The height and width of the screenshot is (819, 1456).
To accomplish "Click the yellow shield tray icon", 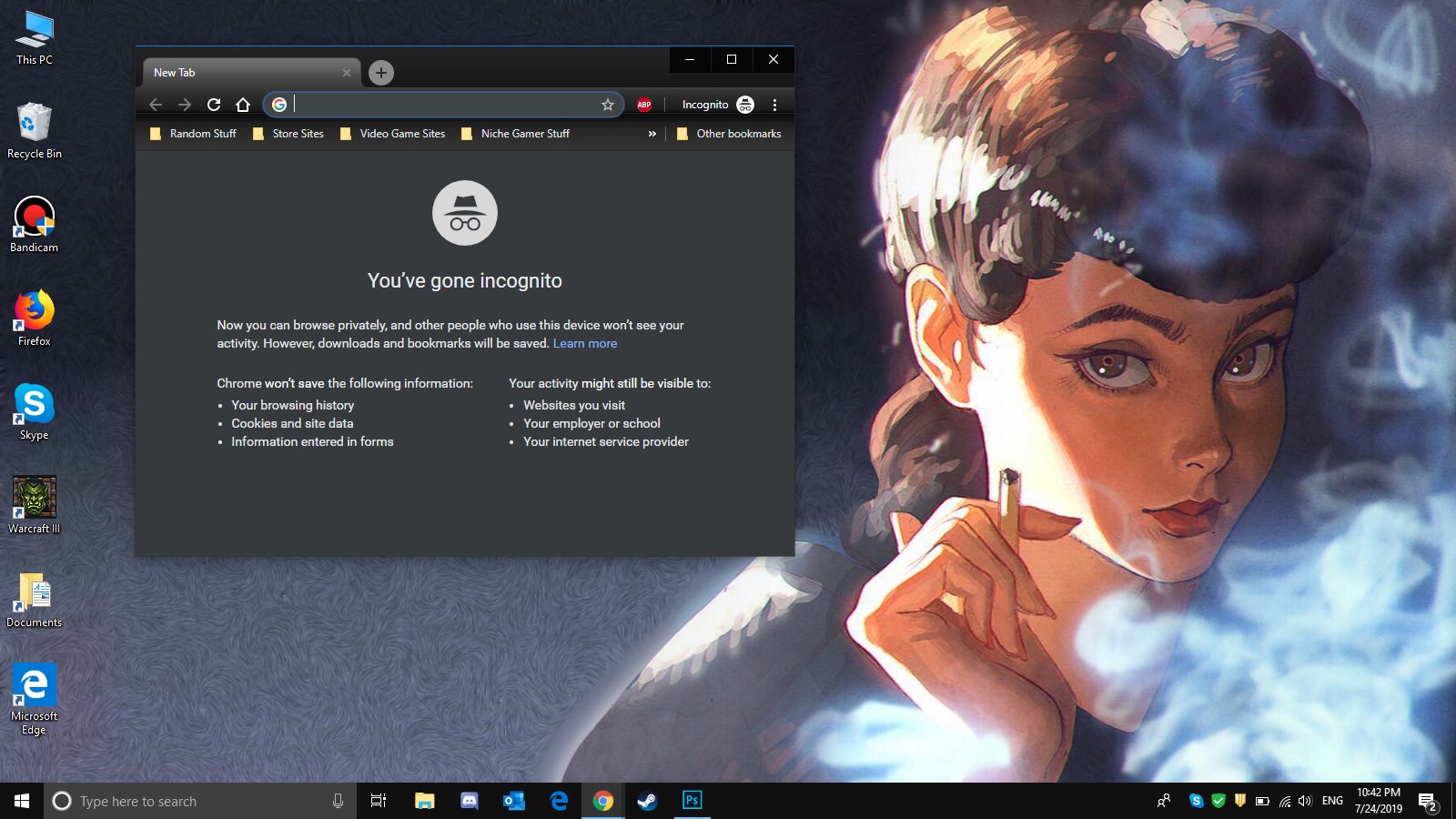I will (1240, 801).
